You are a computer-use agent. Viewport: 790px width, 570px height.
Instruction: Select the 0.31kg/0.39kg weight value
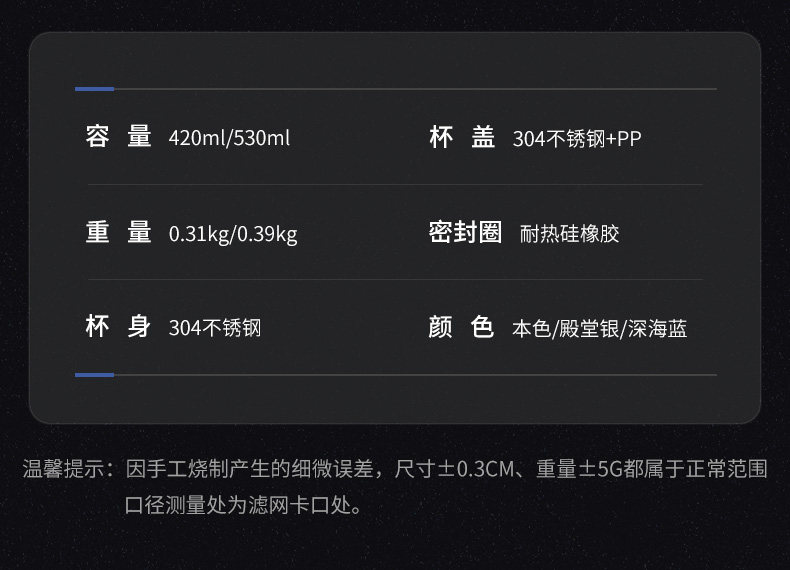tap(233, 235)
